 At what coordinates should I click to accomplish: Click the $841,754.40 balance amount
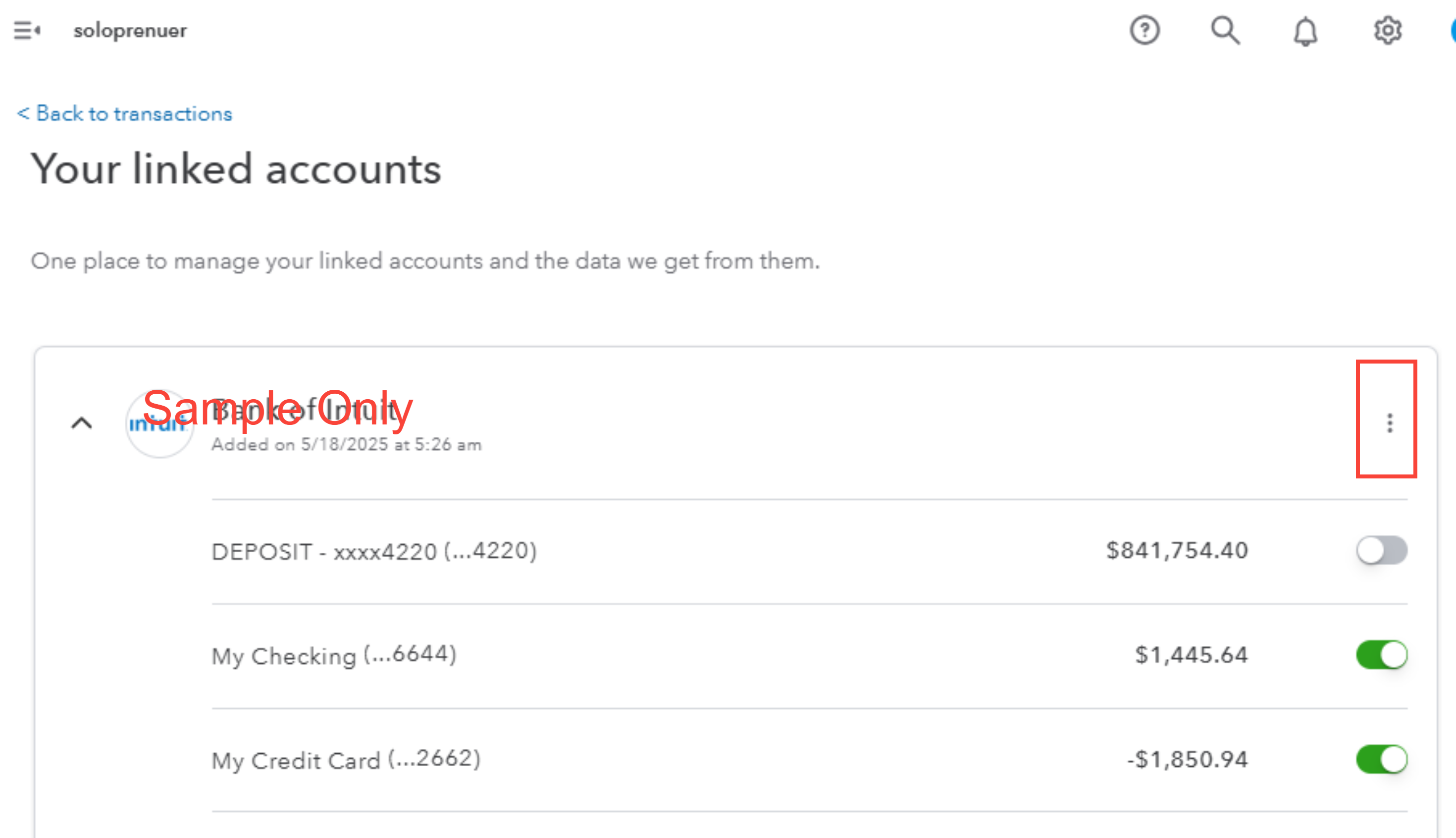(1176, 550)
